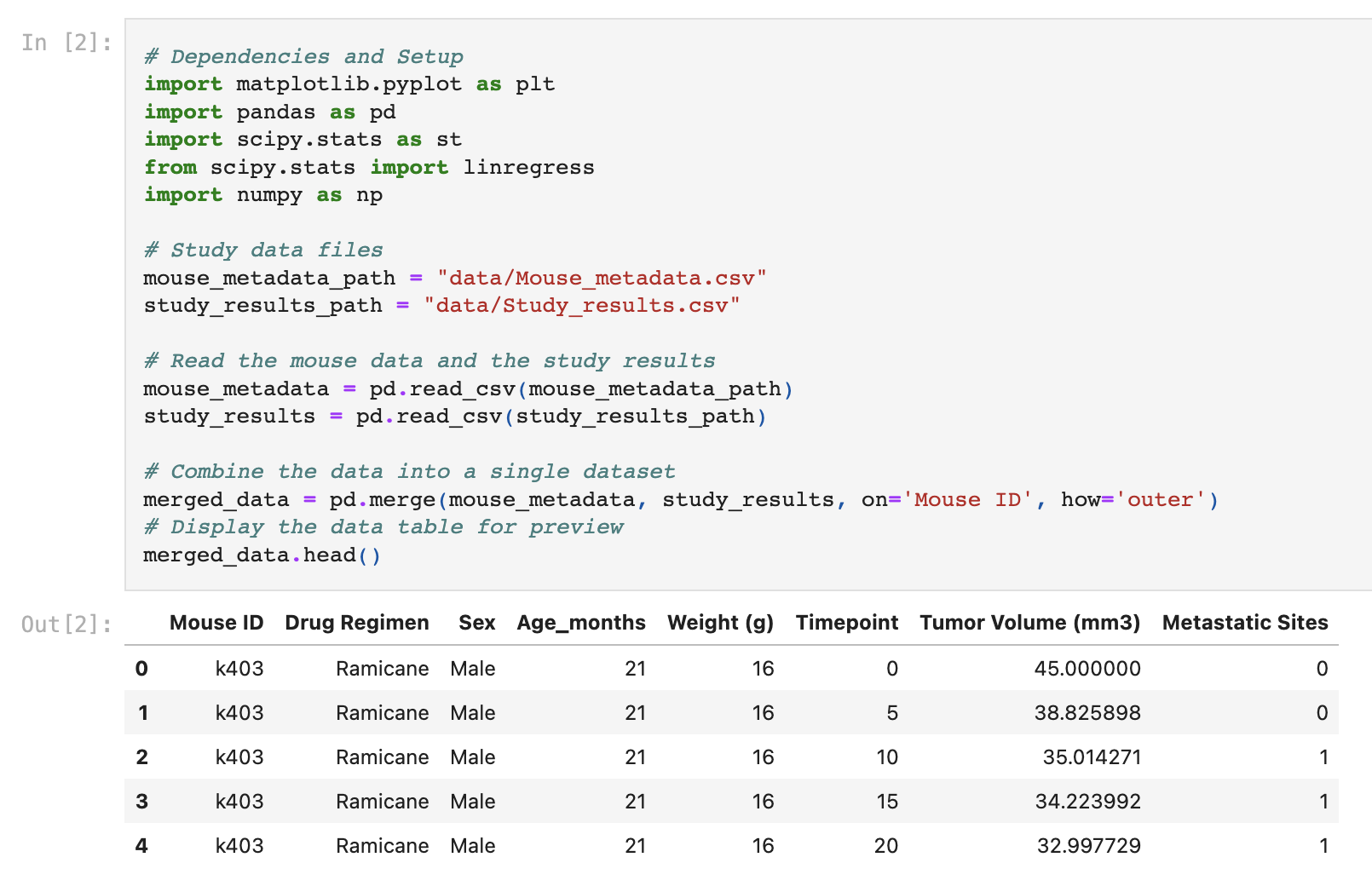The height and width of the screenshot is (886, 1372).
Task: Click the tumor volume value 38.825898
Action: click(1087, 713)
